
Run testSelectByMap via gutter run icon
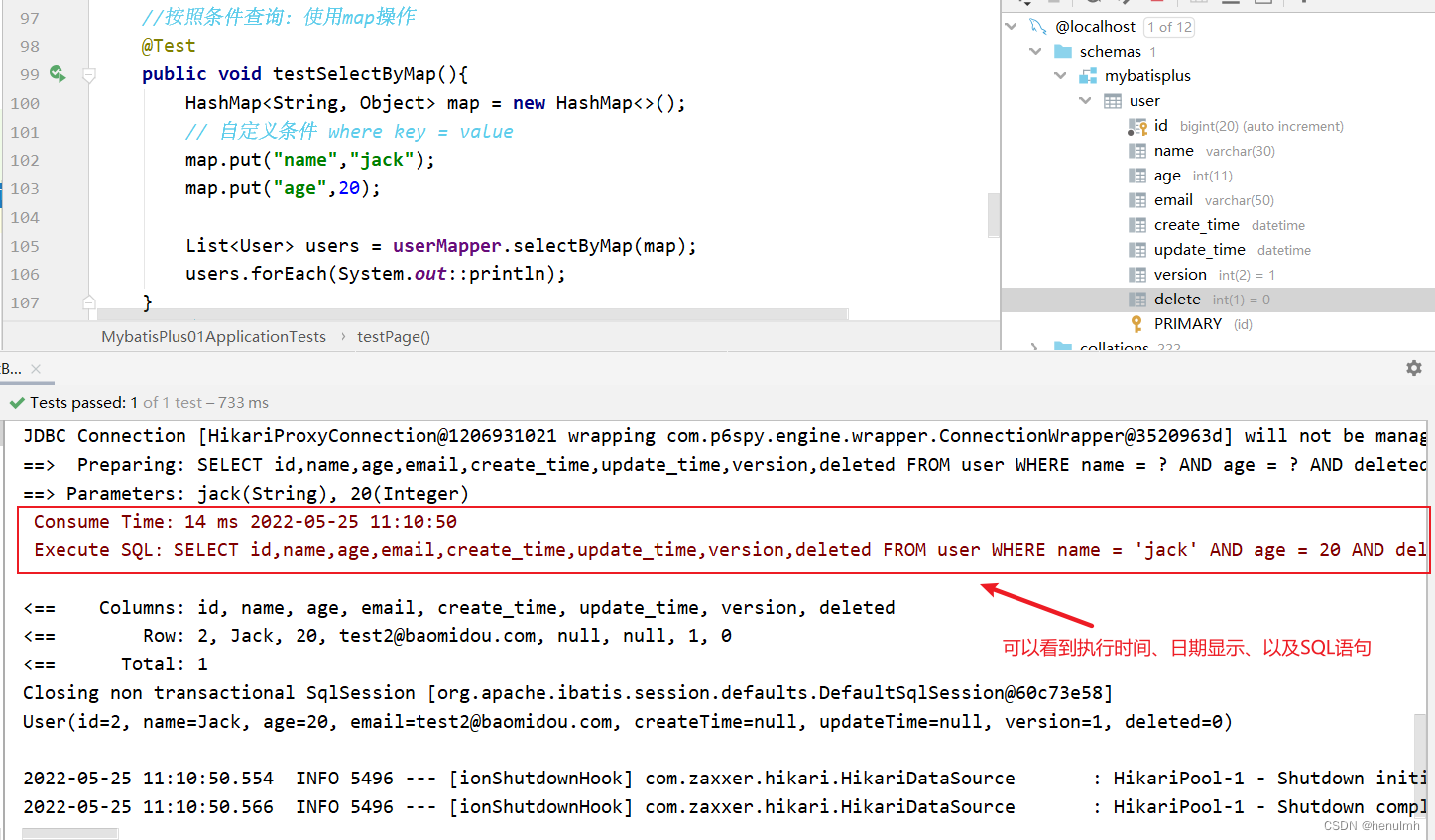[58, 73]
